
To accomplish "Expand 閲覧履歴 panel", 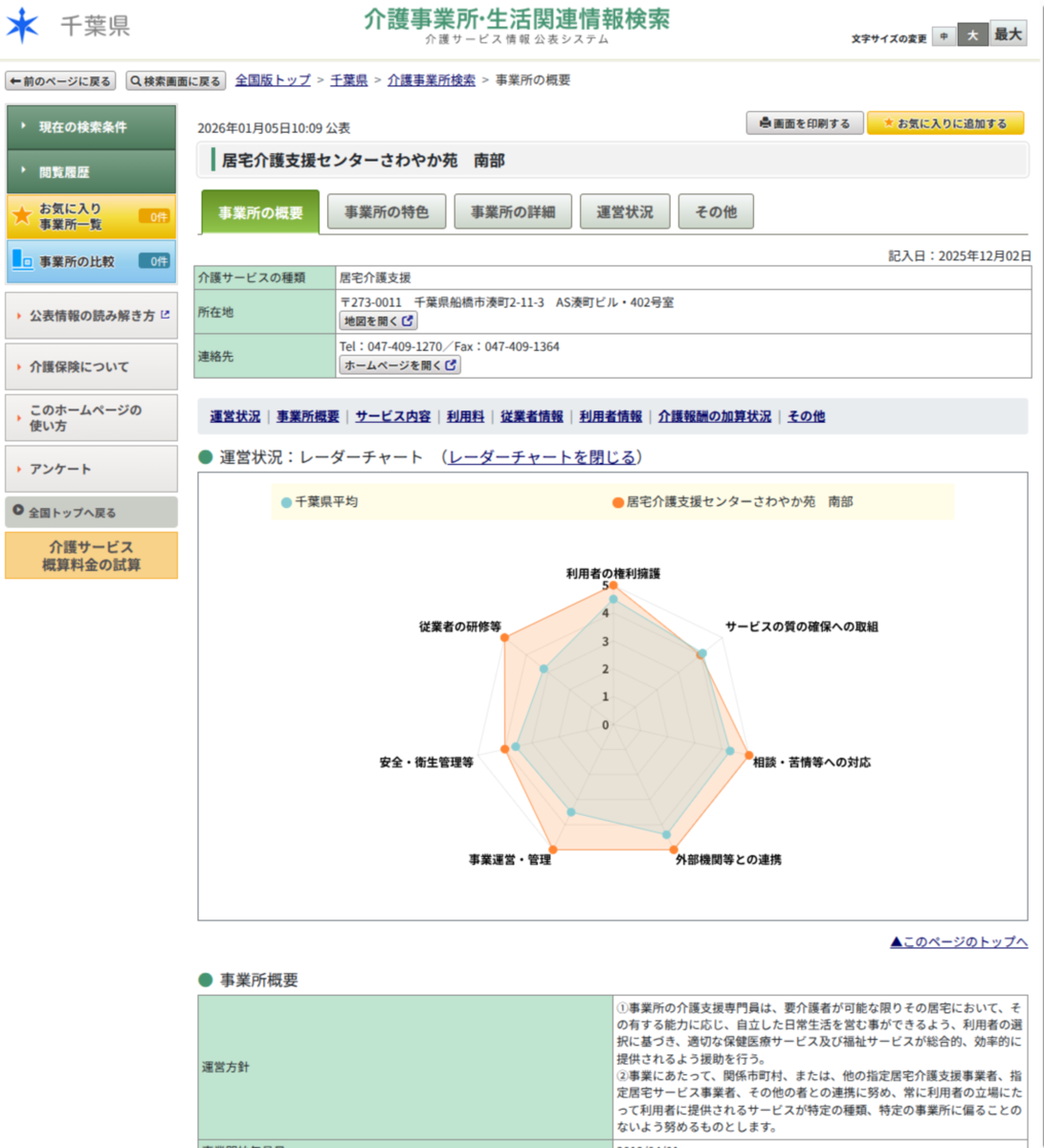I will (92, 172).
